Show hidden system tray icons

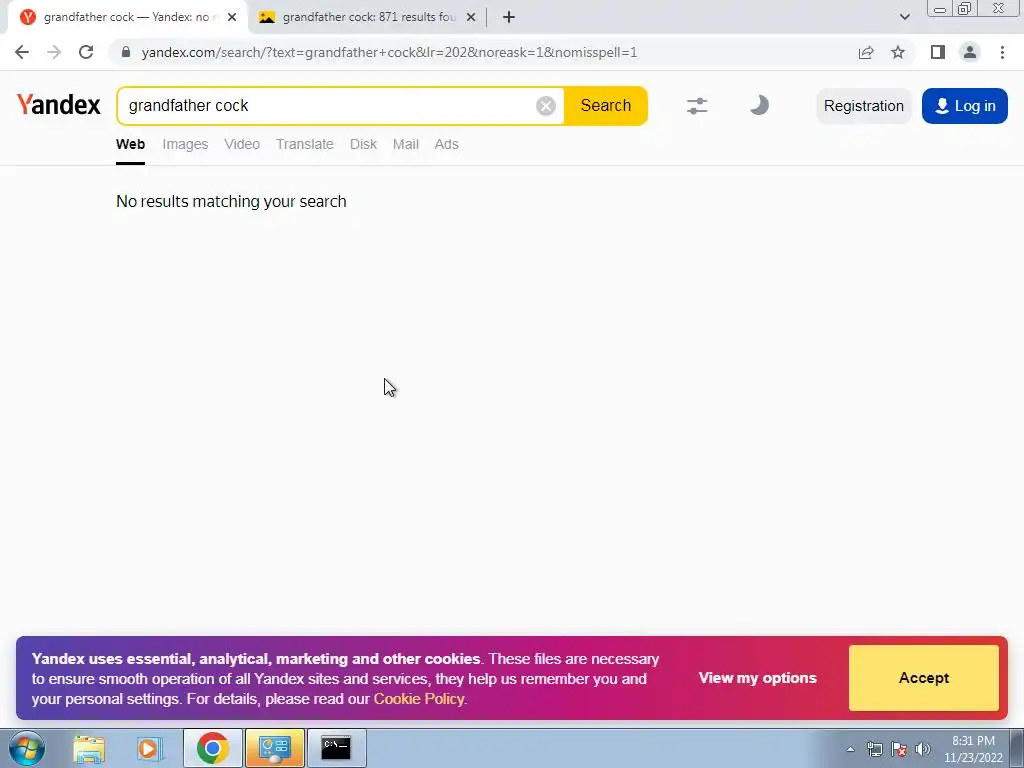coord(850,749)
